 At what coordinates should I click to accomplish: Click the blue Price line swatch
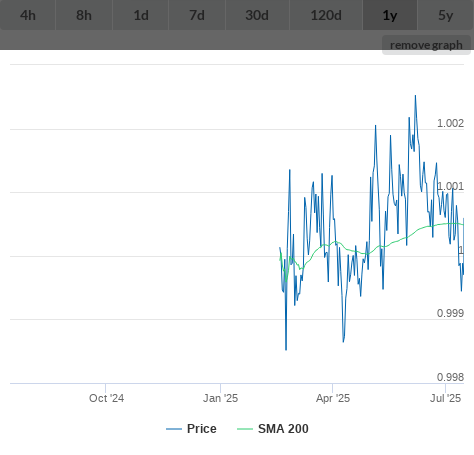(174, 429)
